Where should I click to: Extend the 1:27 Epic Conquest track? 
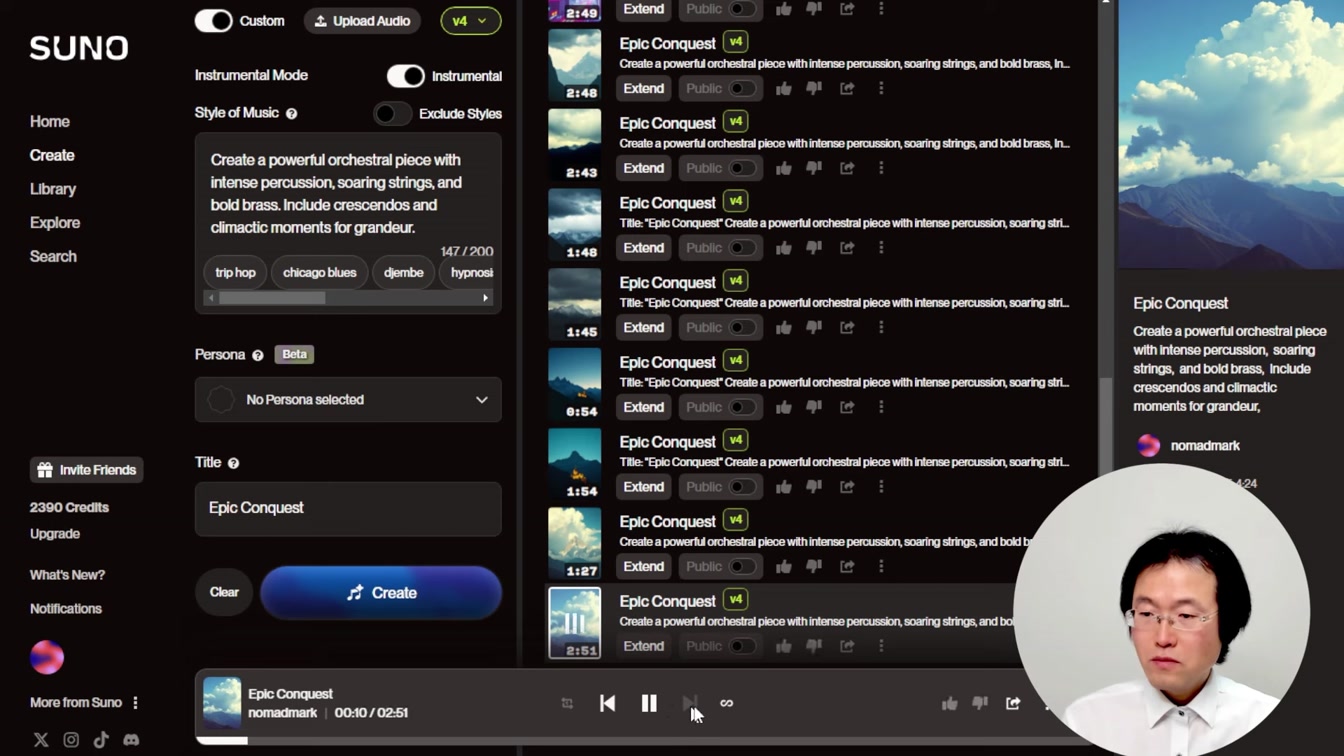(x=644, y=566)
